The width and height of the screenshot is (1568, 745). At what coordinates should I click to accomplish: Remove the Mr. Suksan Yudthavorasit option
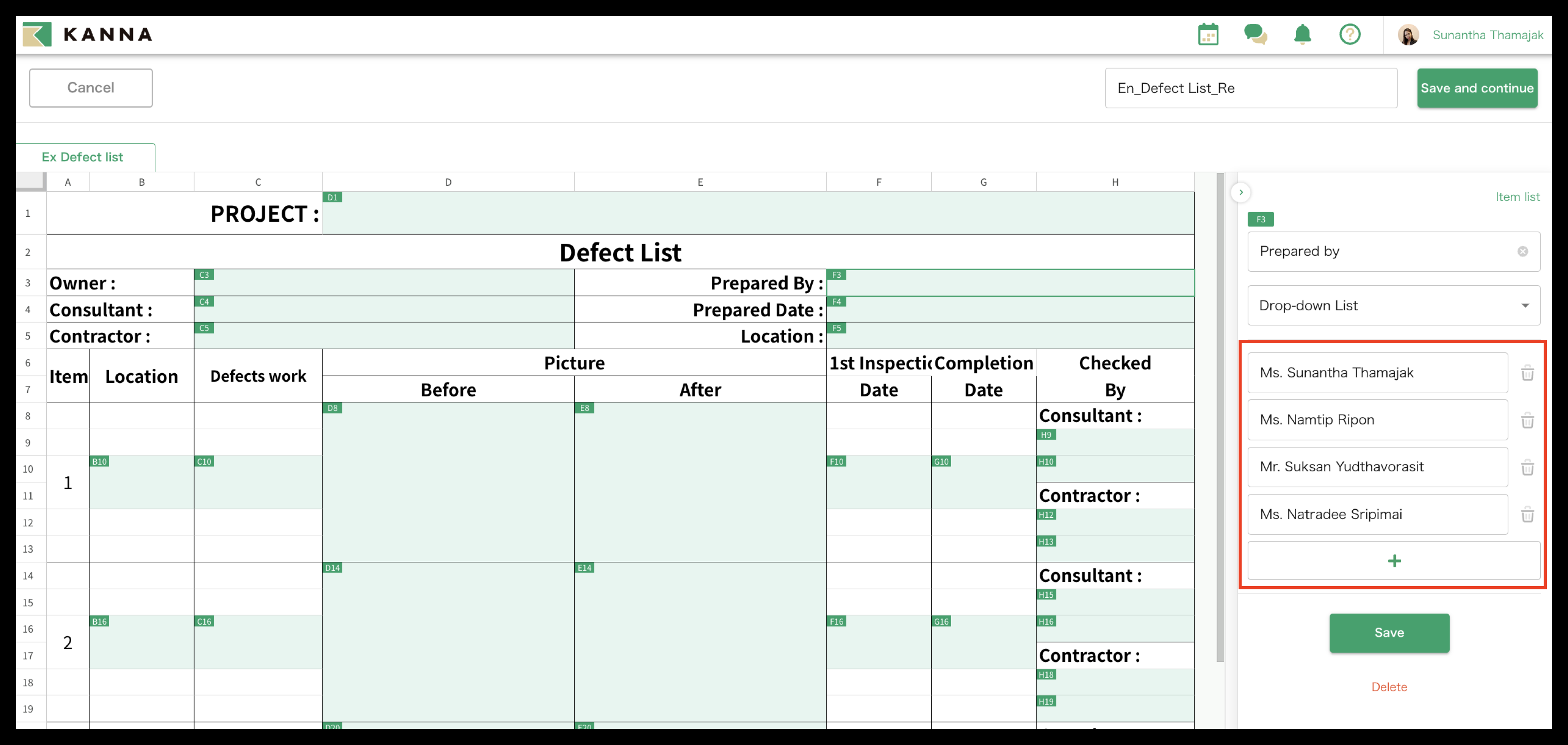pyautogui.click(x=1527, y=467)
